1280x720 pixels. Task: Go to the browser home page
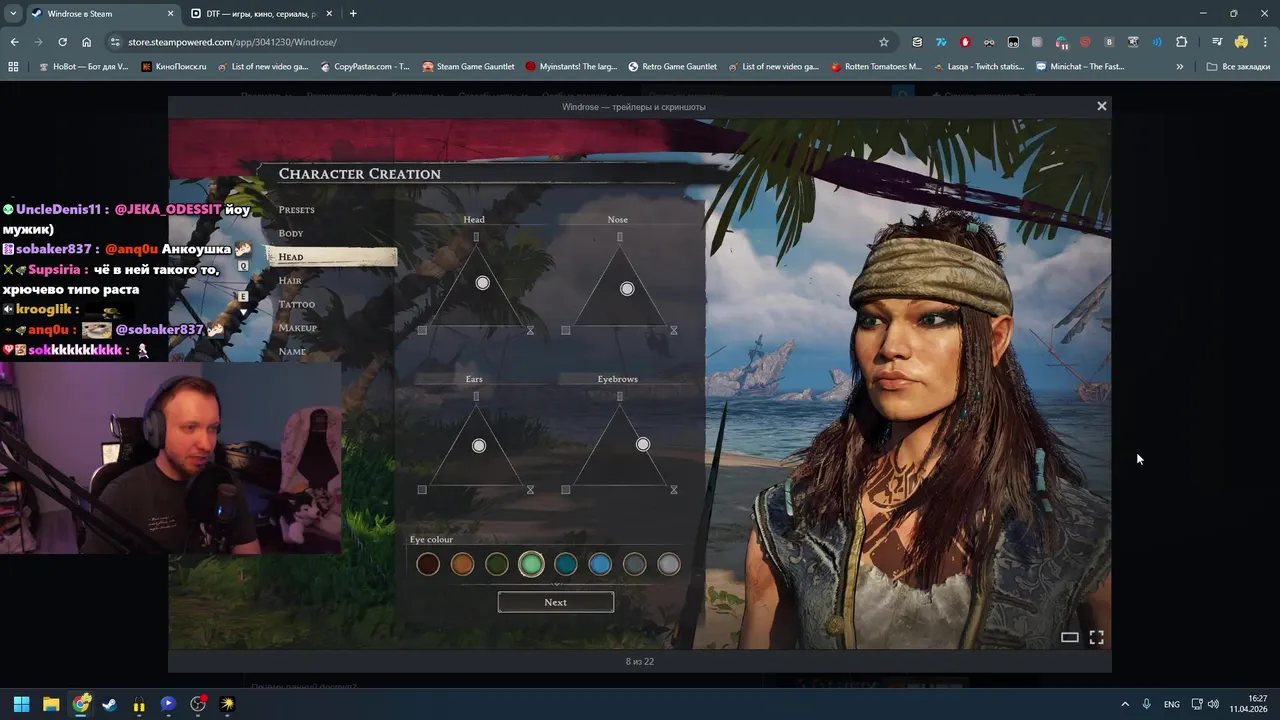coord(86,42)
